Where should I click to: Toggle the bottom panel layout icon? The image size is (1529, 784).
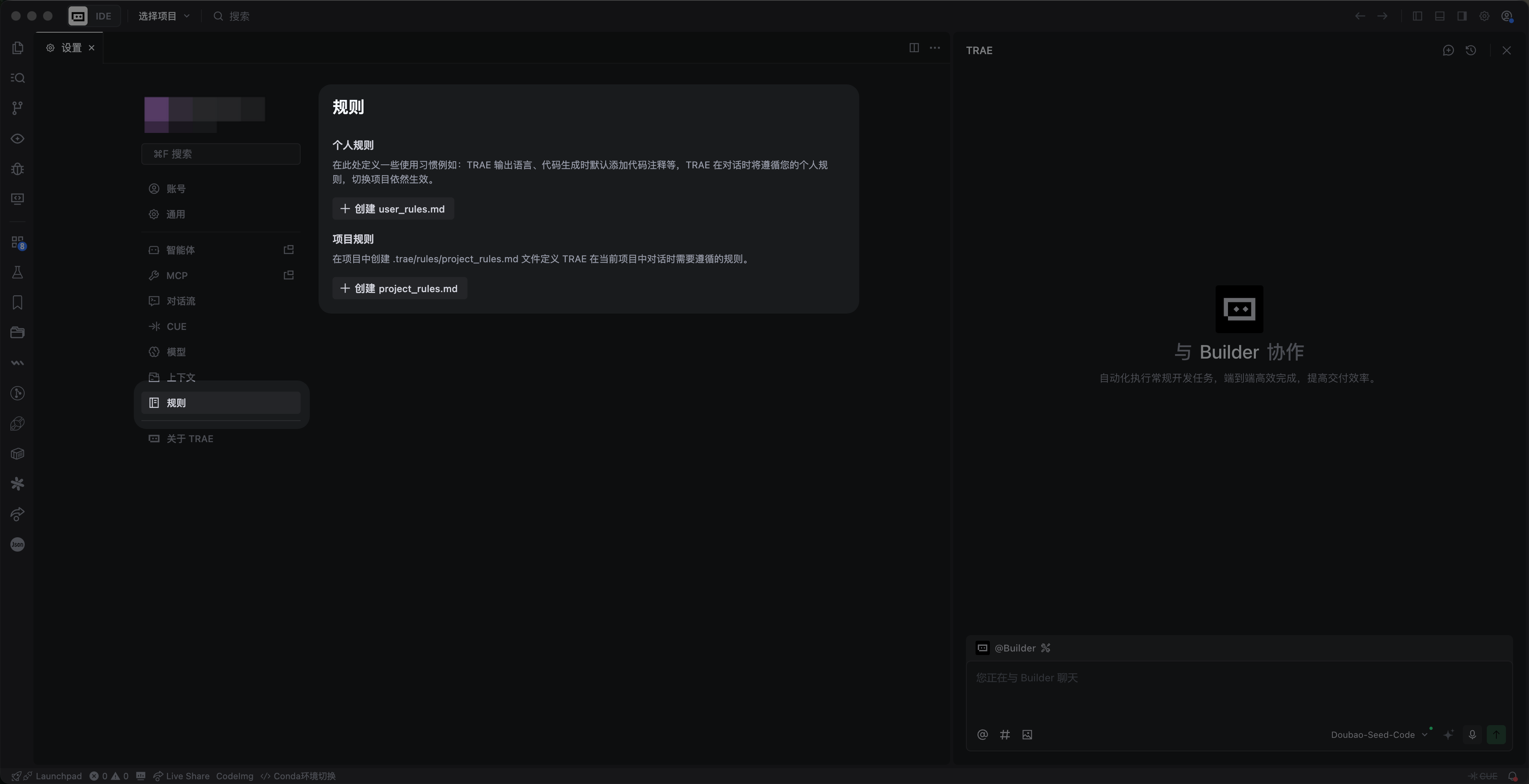tap(1439, 16)
